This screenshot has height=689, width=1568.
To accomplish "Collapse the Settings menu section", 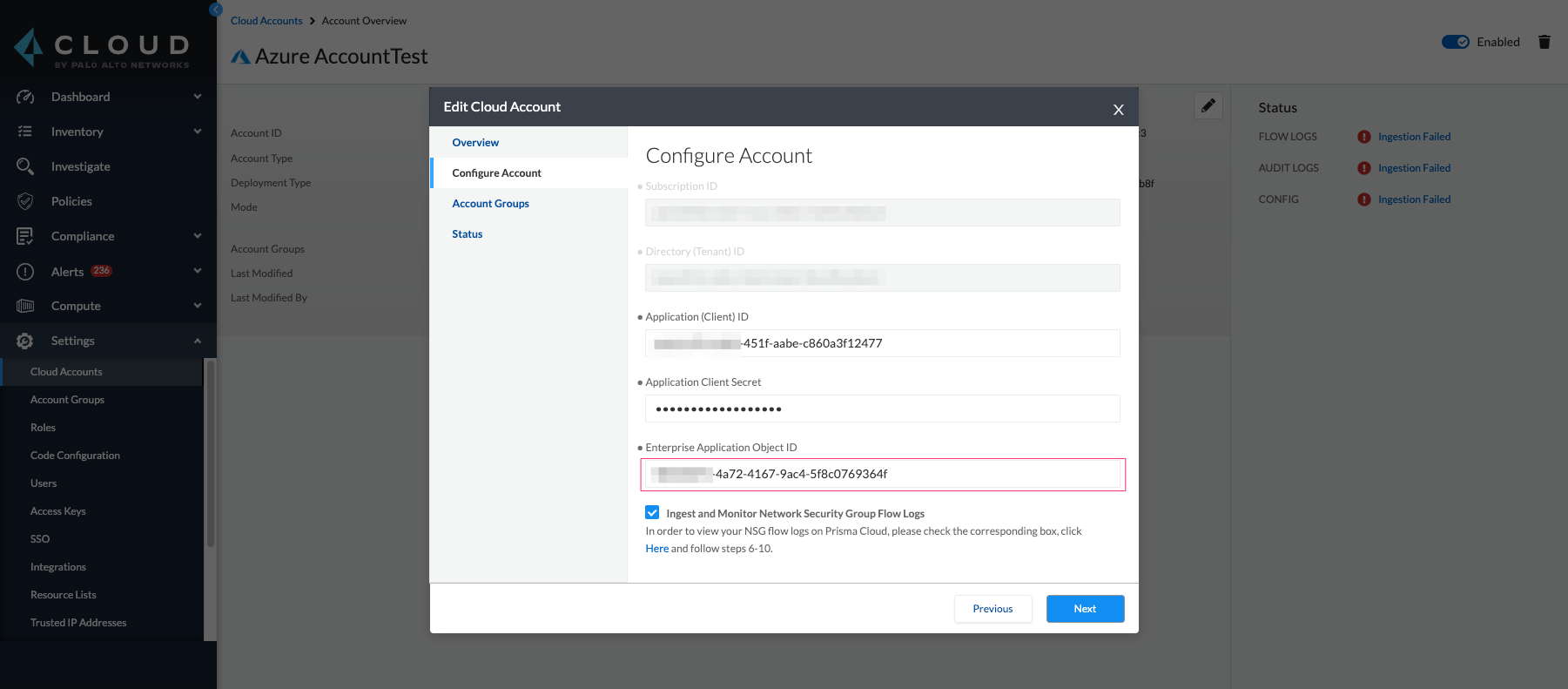I will pos(198,341).
